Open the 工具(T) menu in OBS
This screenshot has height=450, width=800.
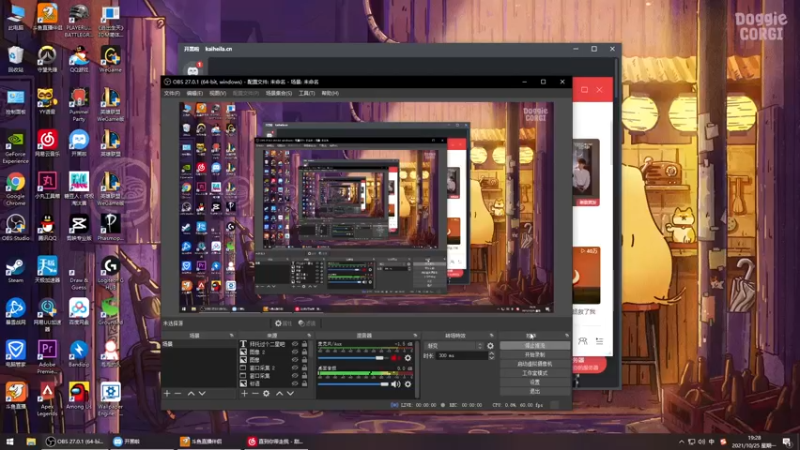pyautogui.click(x=307, y=93)
